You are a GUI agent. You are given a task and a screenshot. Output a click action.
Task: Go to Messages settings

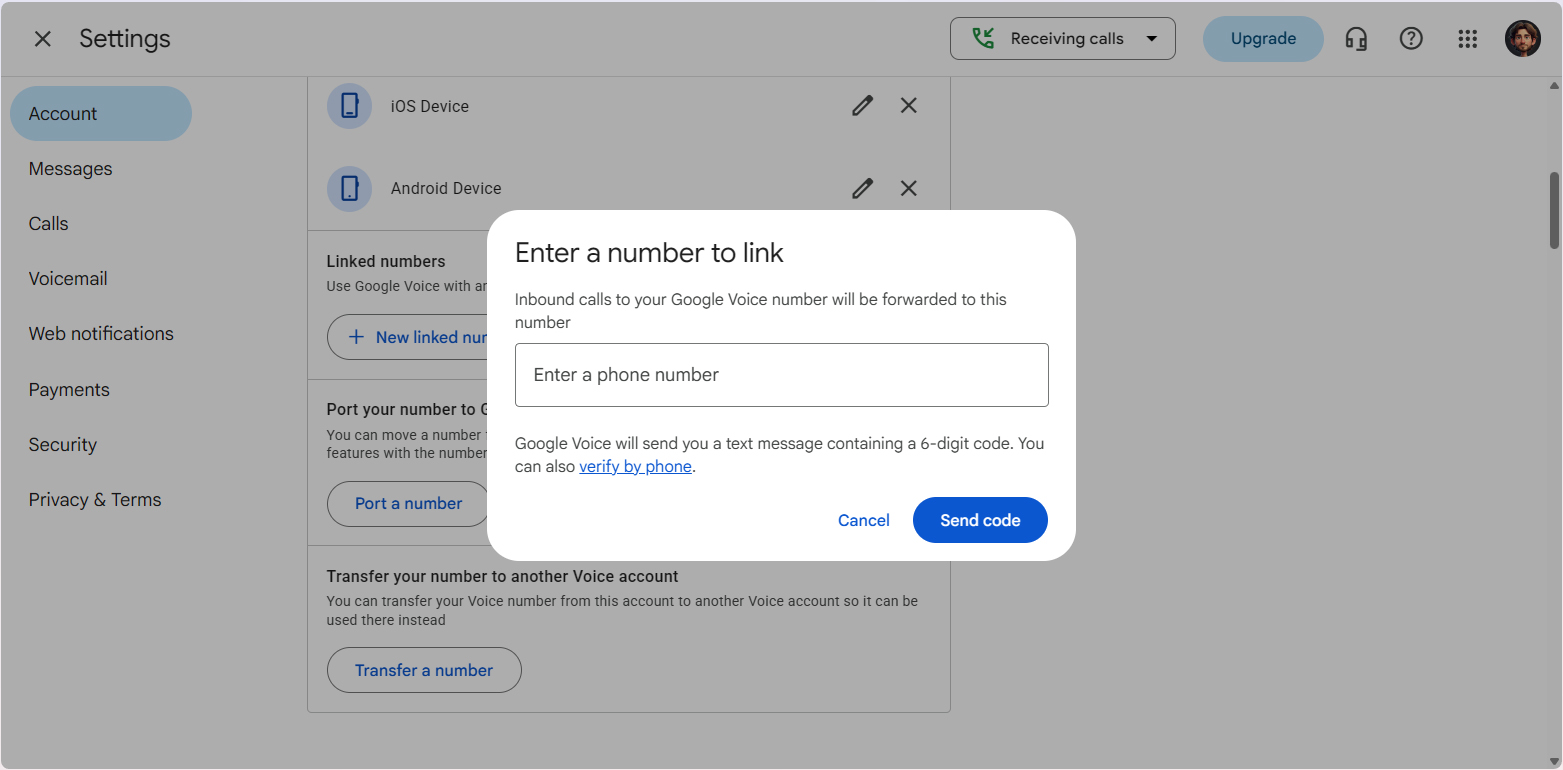pyautogui.click(x=71, y=169)
